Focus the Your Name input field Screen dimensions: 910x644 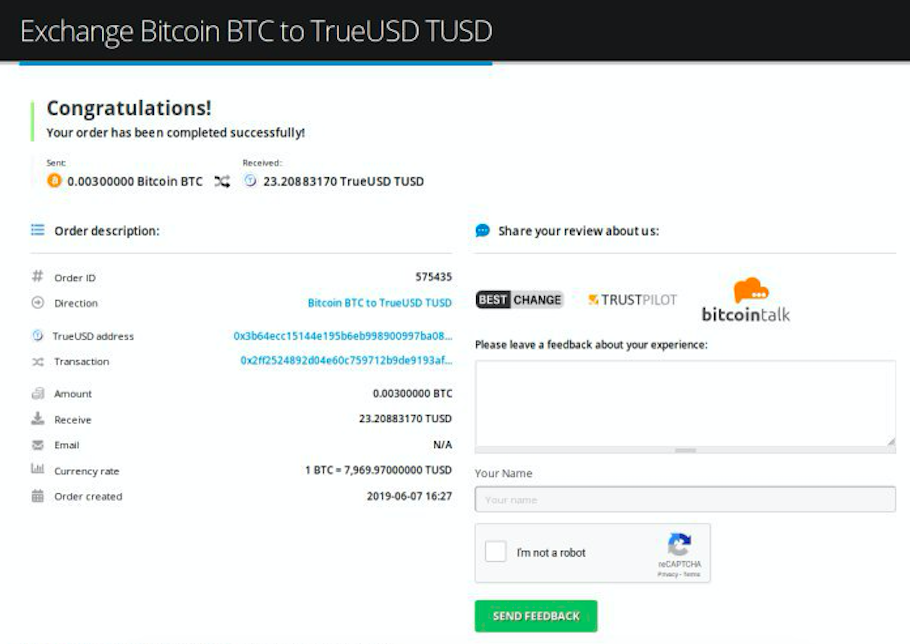(x=685, y=499)
